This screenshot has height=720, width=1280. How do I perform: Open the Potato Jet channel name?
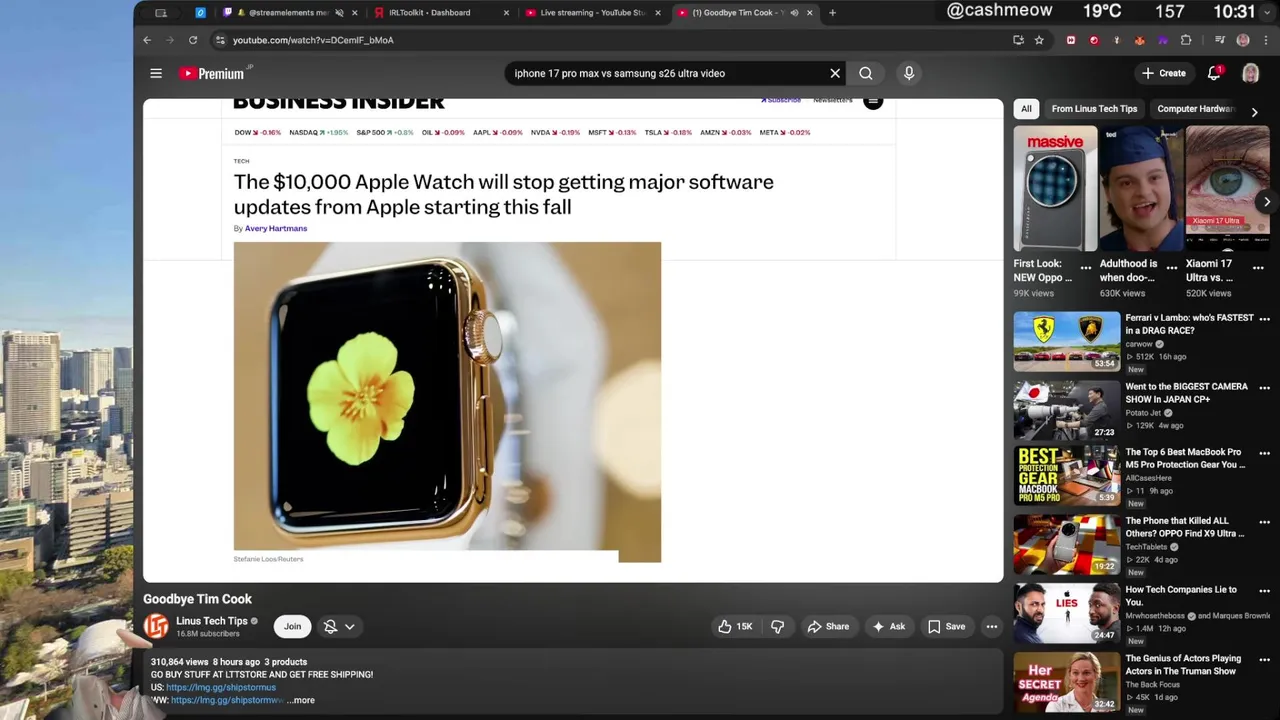click(x=1144, y=412)
